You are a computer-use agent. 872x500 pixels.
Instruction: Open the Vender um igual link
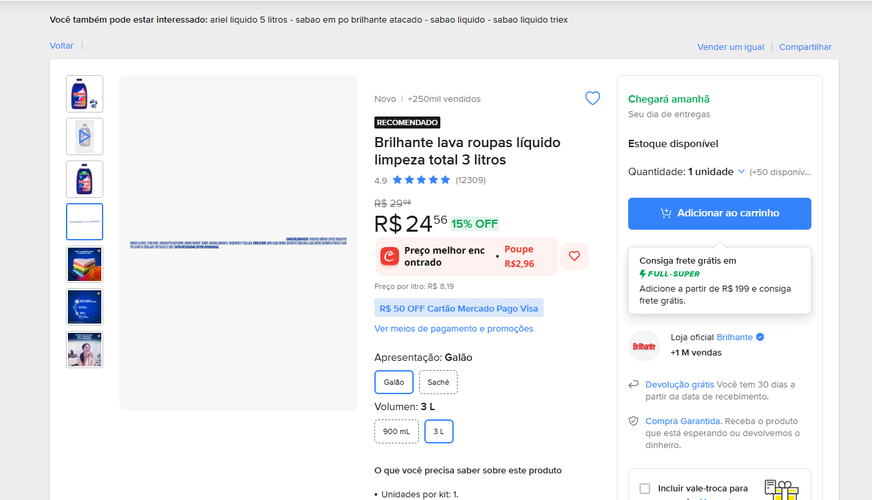coord(731,47)
